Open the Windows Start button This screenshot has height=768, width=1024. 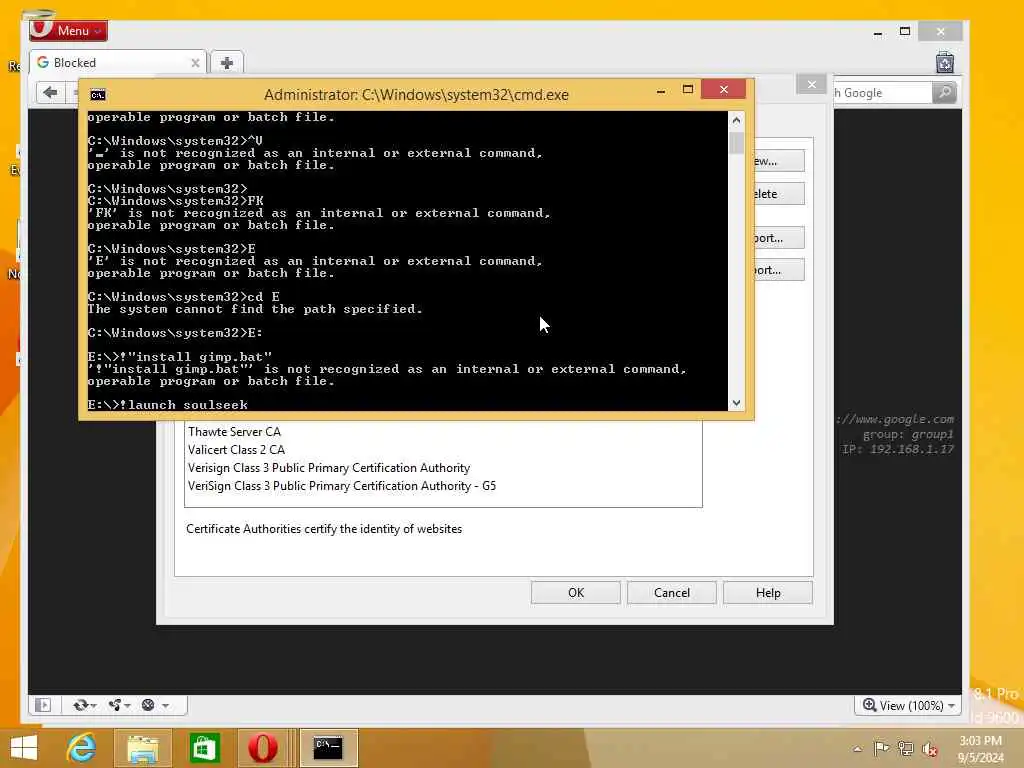pyautogui.click(x=24, y=748)
